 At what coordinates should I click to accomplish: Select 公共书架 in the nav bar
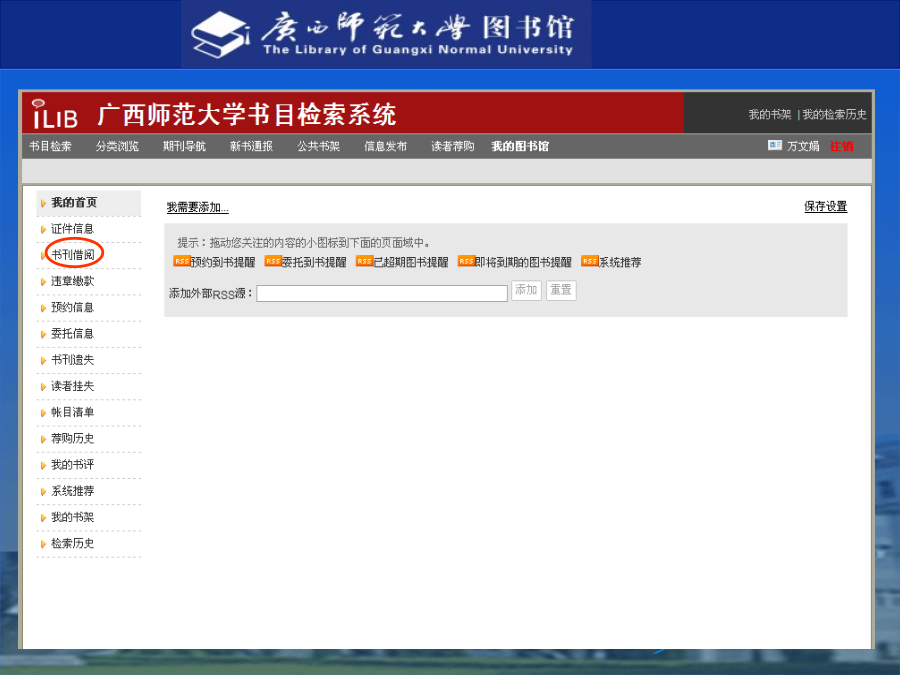tap(319, 146)
